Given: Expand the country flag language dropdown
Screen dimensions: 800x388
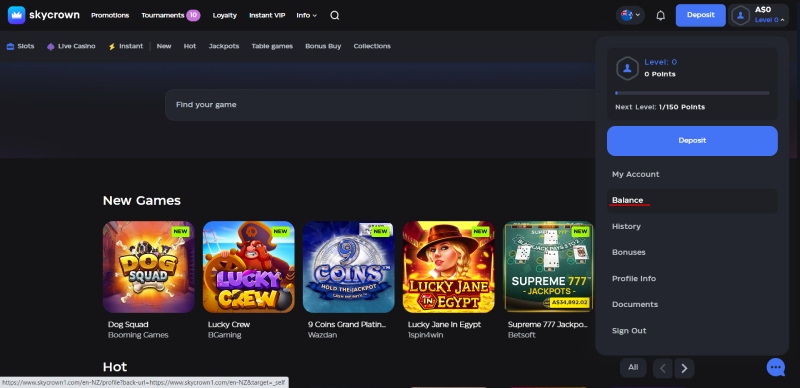Looking at the screenshot, I should (630, 15).
